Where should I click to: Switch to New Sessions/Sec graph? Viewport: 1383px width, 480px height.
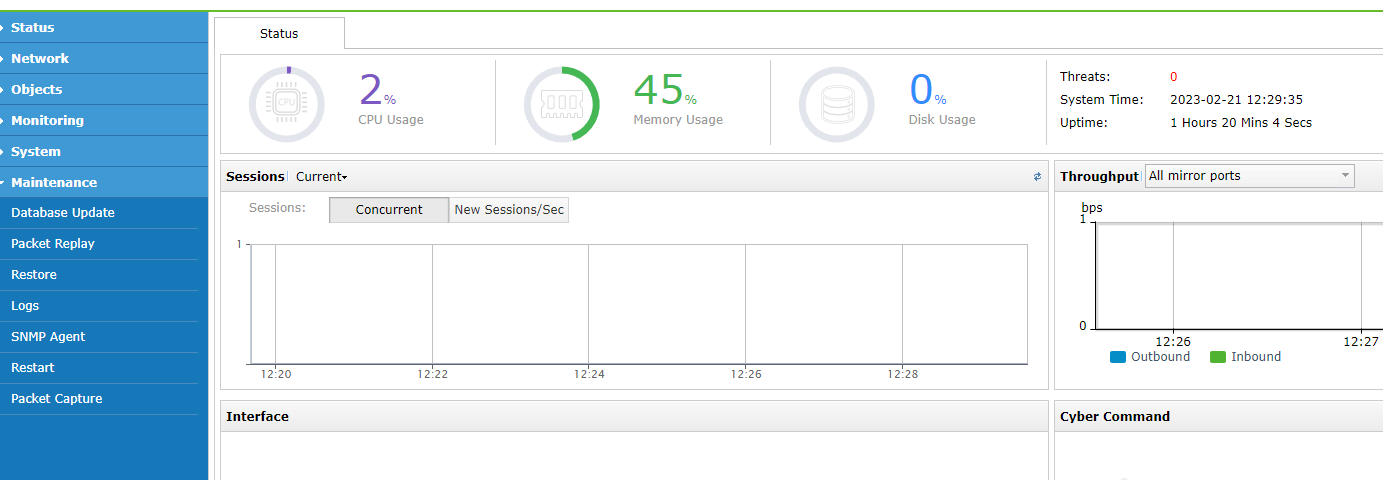(x=509, y=210)
